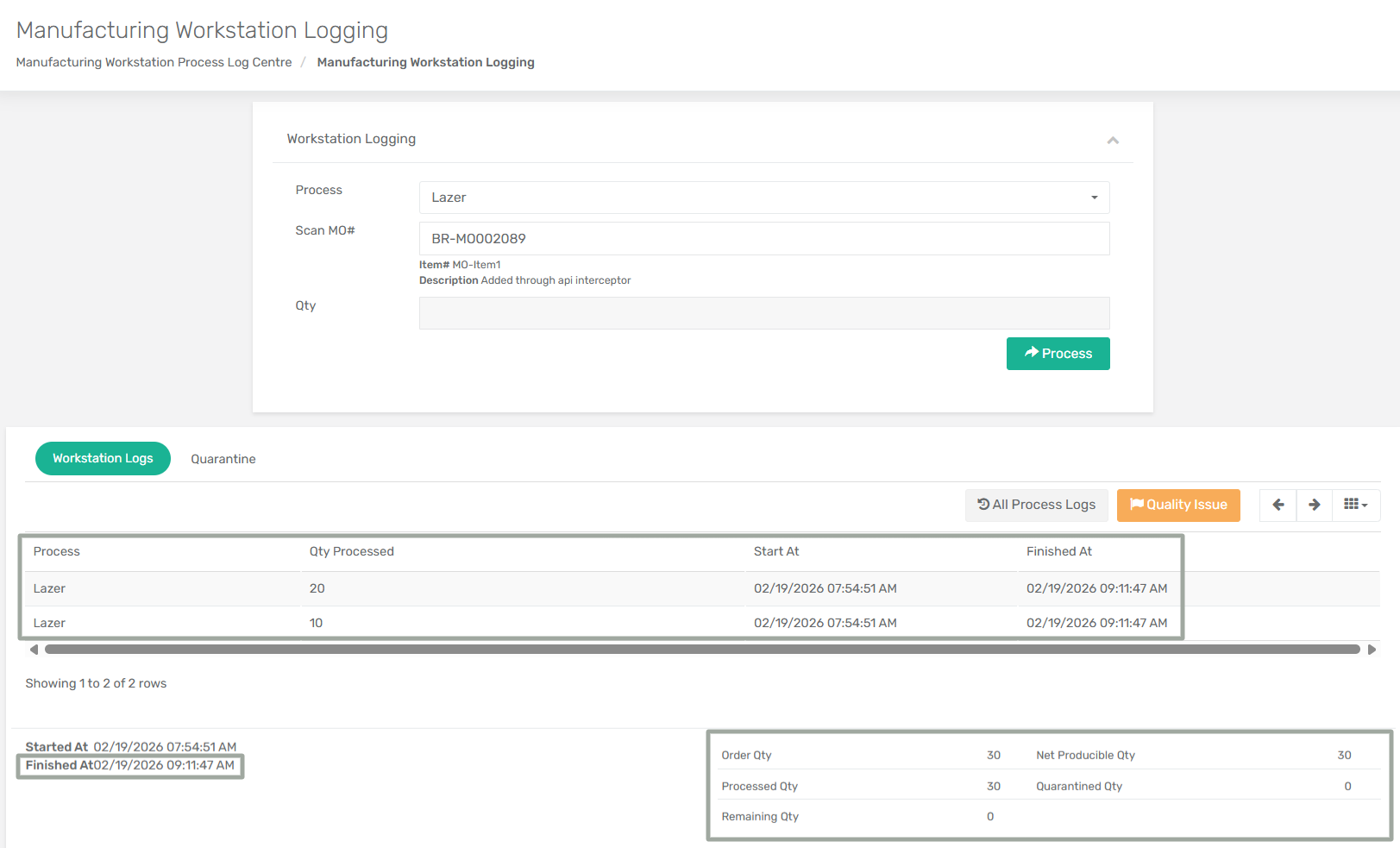Click the Scan MO# input field

(x=763, y=239)
